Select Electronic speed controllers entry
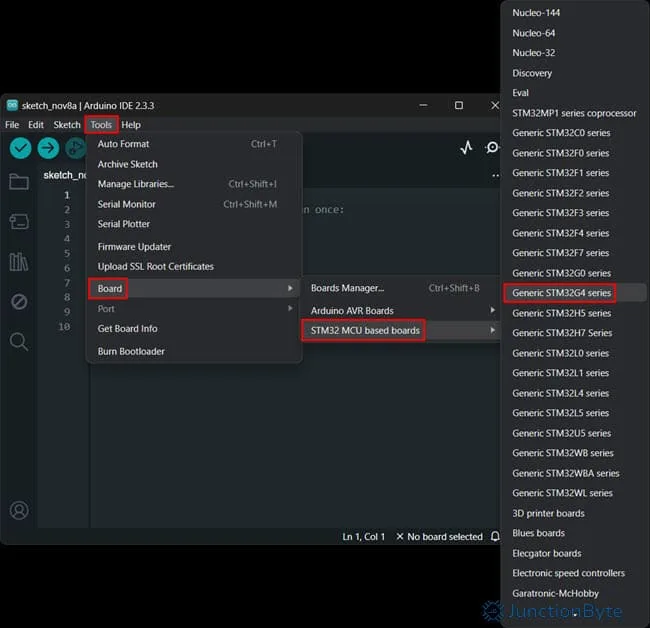The image size is (650, 628). [x=575, y=573]
